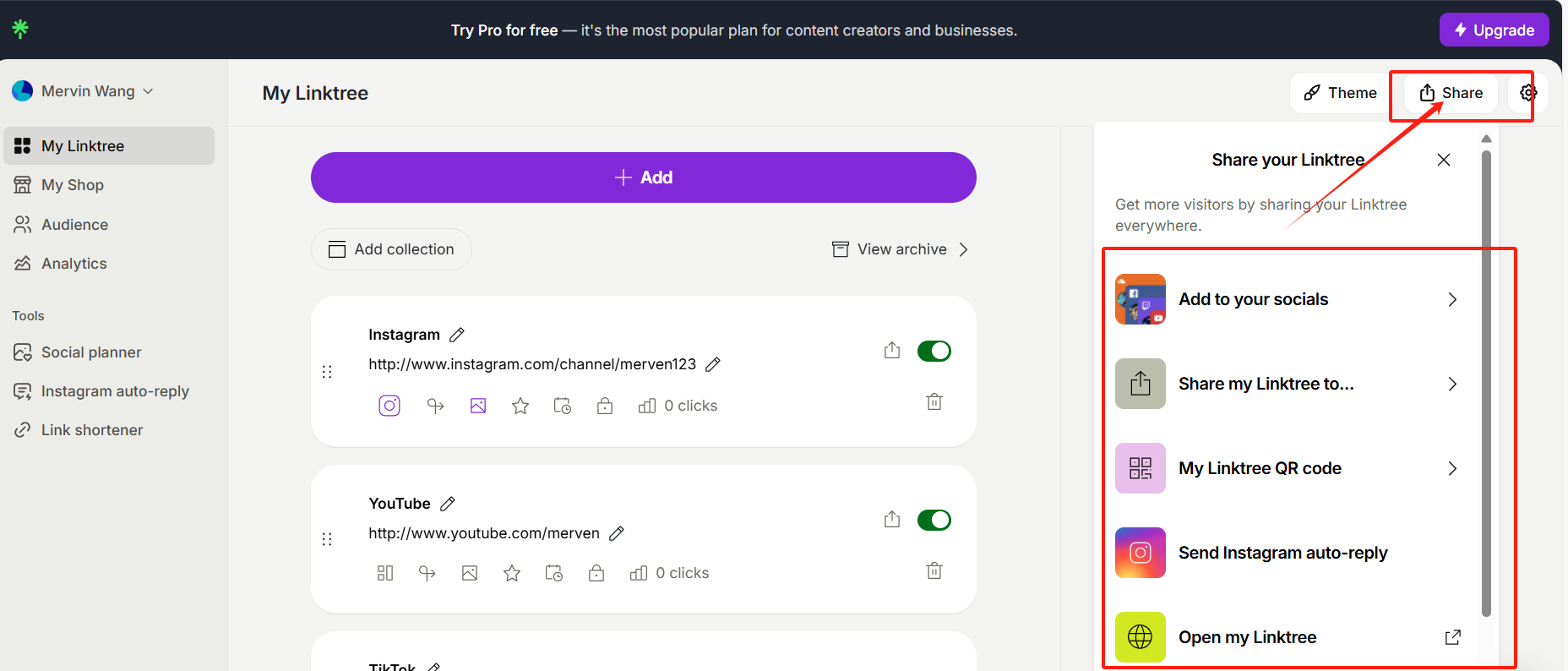
Task: Click the YouTube link title text
Action: click(400, 504)
